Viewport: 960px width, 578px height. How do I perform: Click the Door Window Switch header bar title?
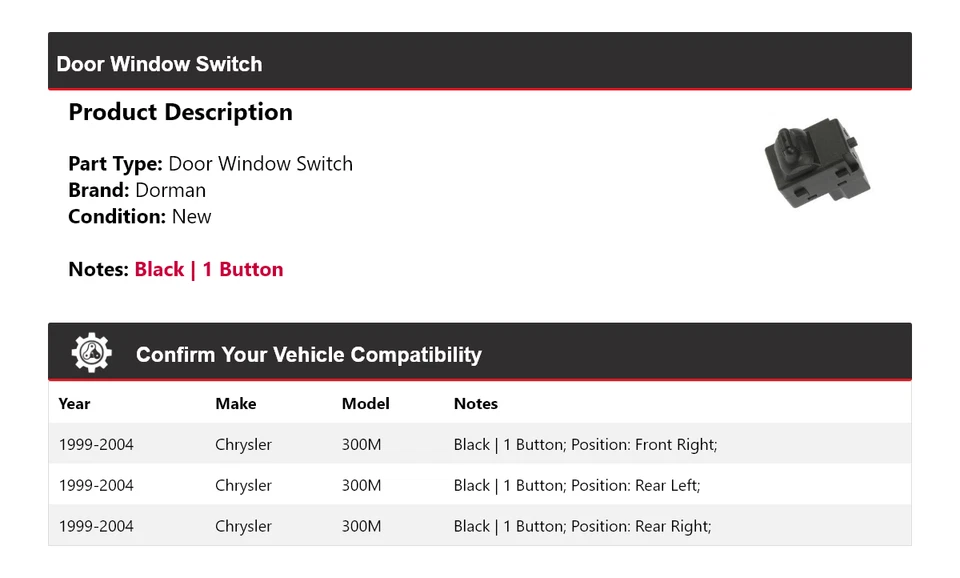coord(160,64)
